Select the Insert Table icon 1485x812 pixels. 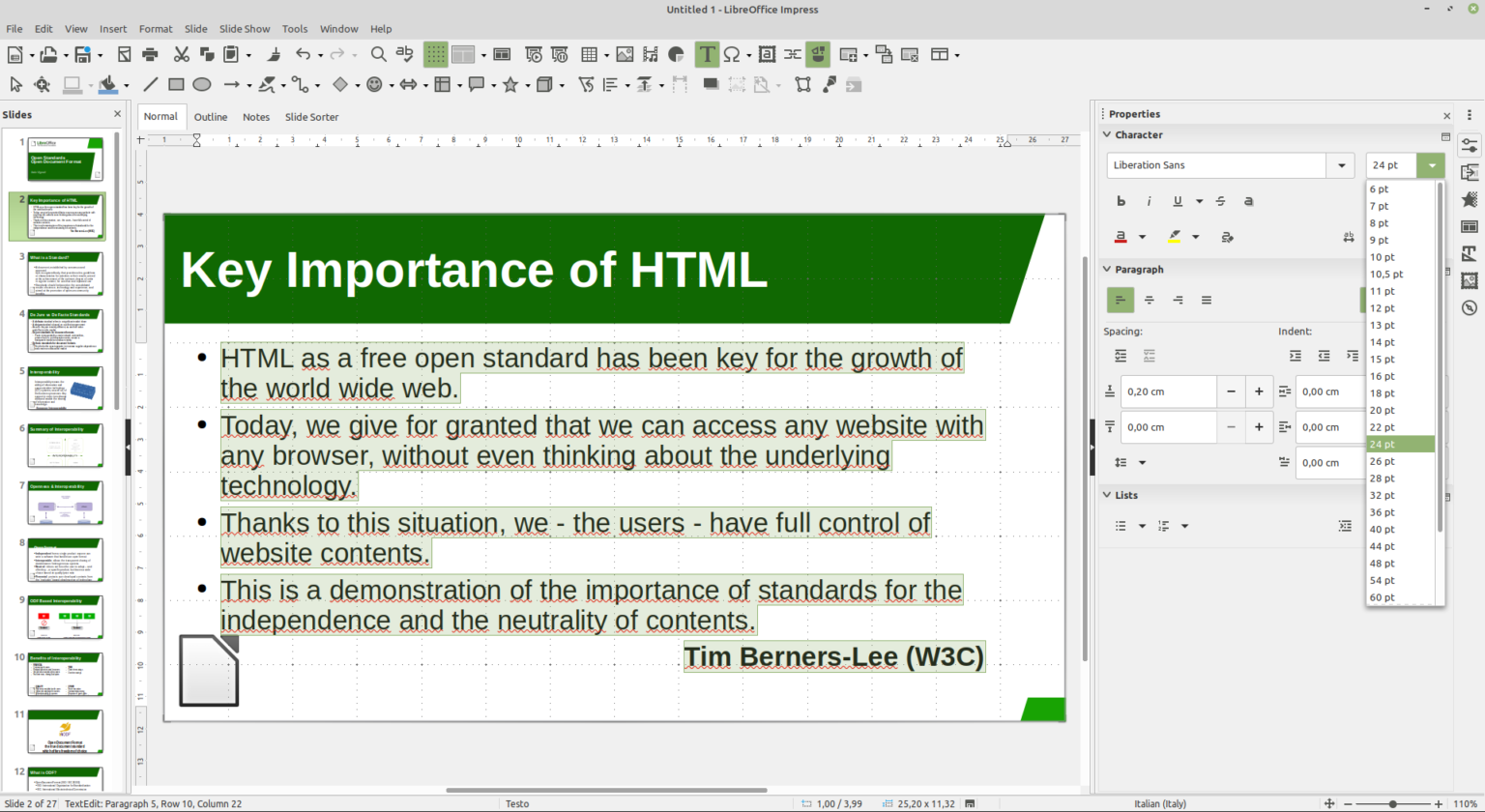(x=591, y=54)
